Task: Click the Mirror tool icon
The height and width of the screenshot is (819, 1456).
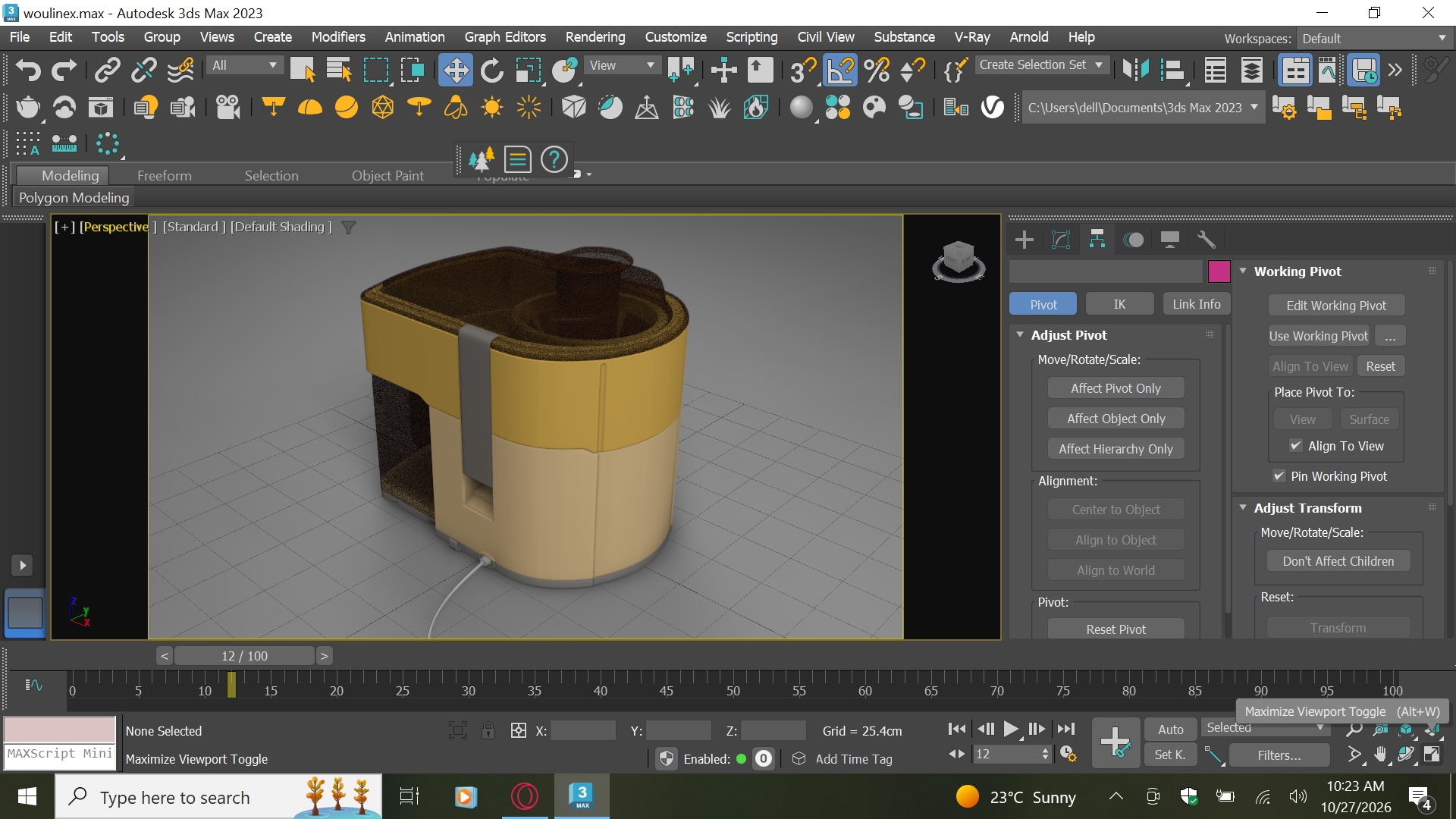Action: click(1136, 70)
